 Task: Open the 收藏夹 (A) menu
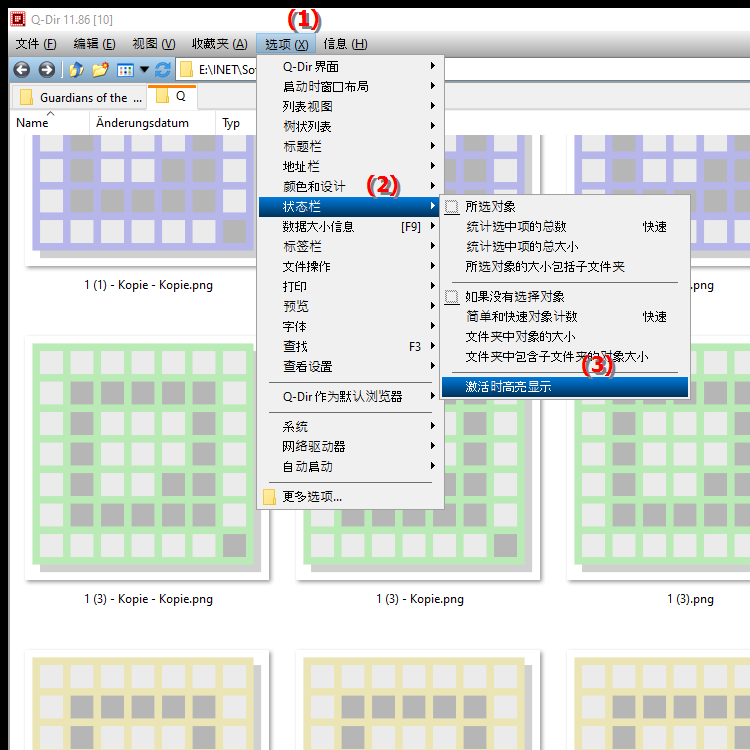click(x=220, y=44)
